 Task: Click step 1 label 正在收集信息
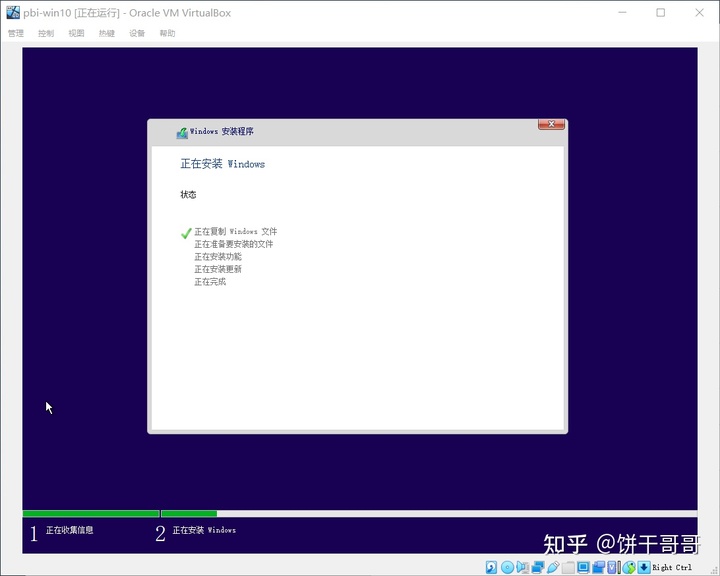(69, 530)
